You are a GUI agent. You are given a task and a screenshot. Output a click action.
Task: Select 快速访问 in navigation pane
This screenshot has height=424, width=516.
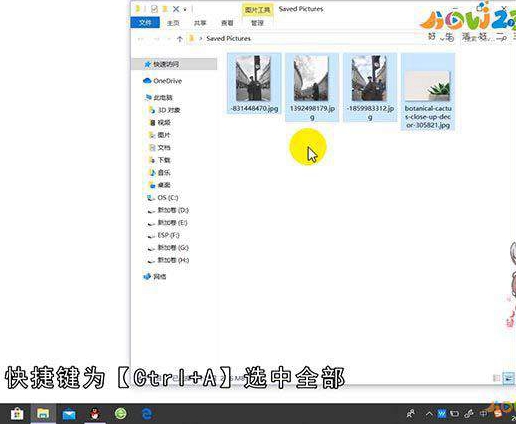(x=175, y=64)
